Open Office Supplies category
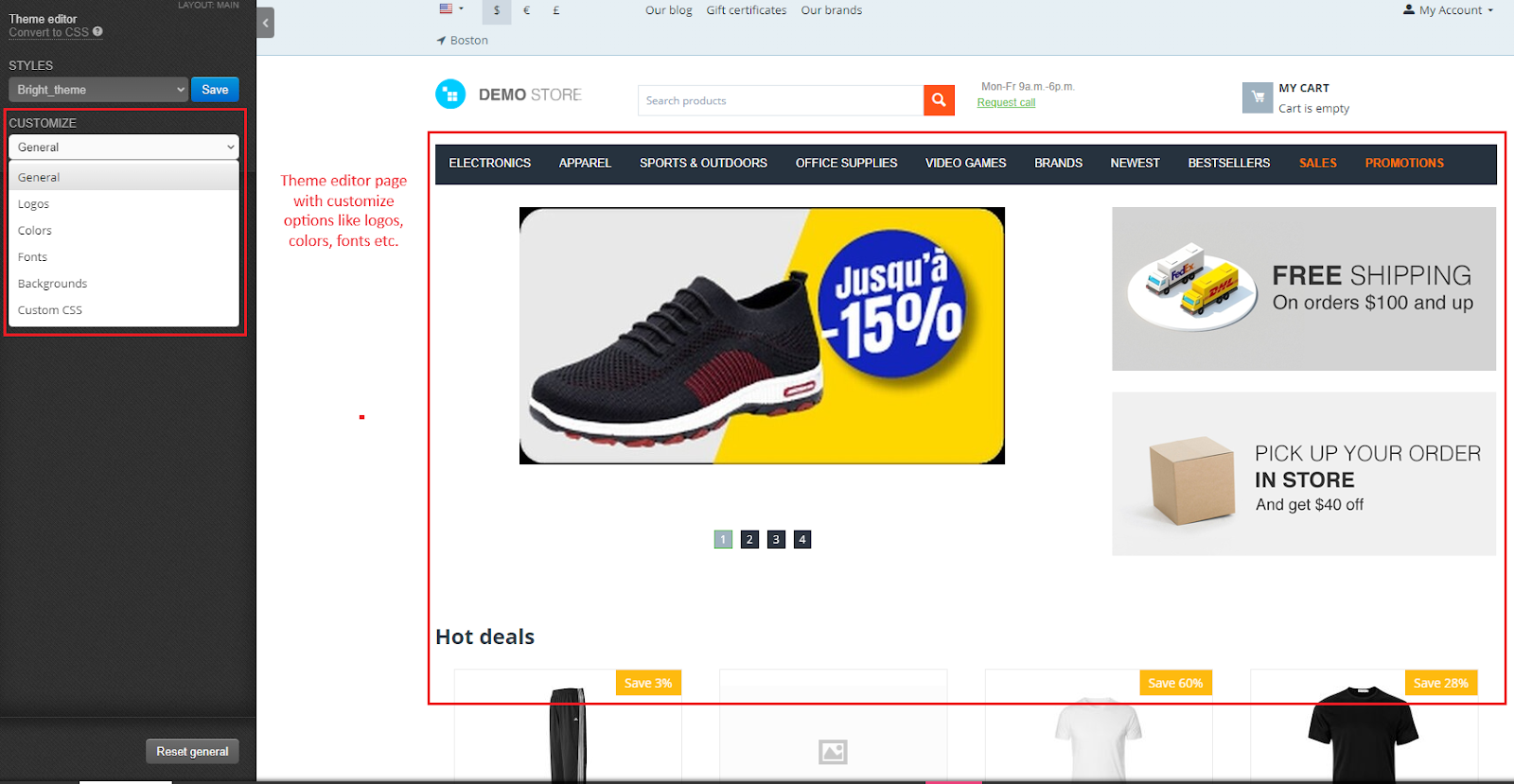 [x=846, y=164]
